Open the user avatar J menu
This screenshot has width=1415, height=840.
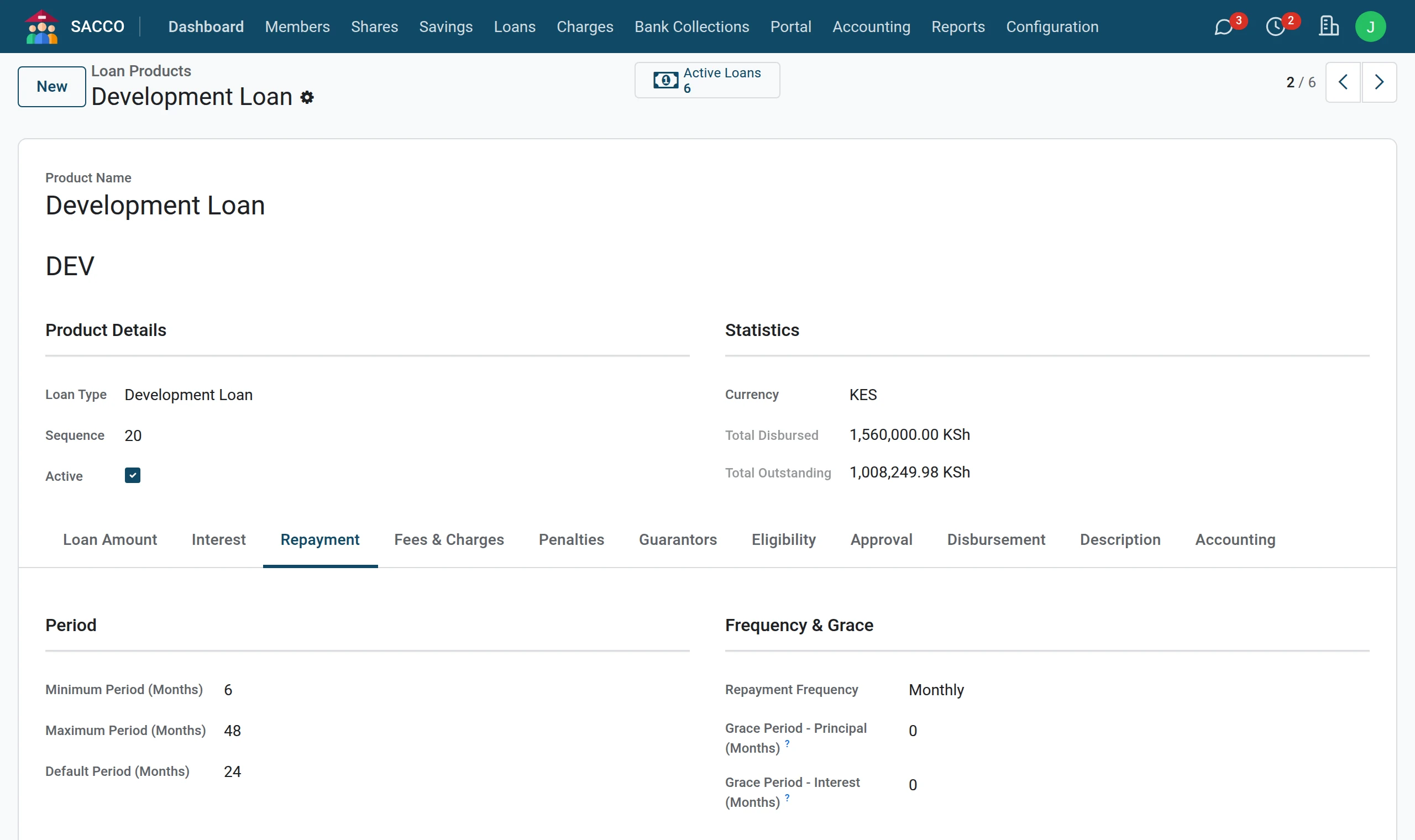pyautogui.click(x=1370, y=27)
